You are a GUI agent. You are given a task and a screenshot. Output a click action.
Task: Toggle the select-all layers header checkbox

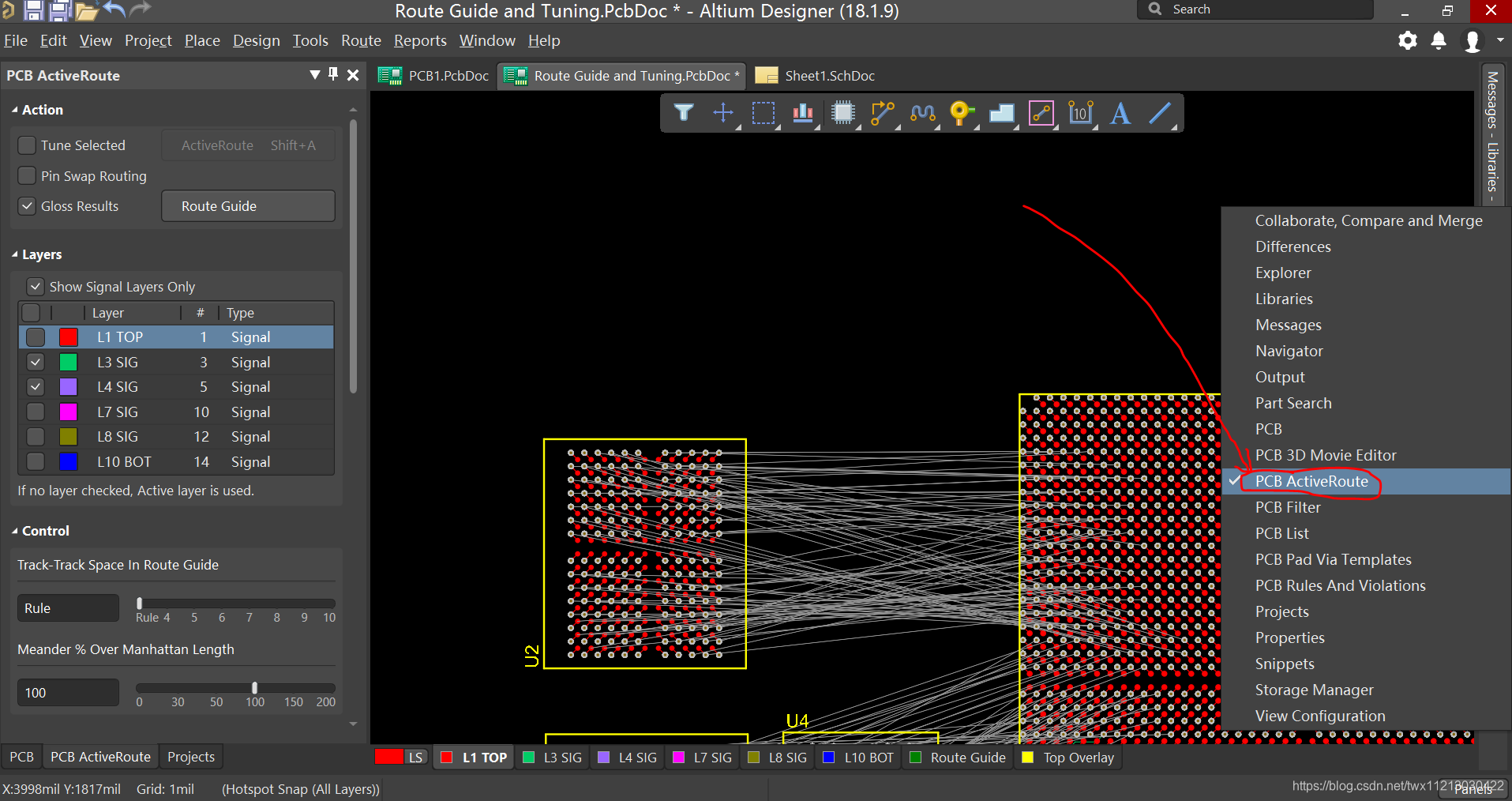[31, 313]
